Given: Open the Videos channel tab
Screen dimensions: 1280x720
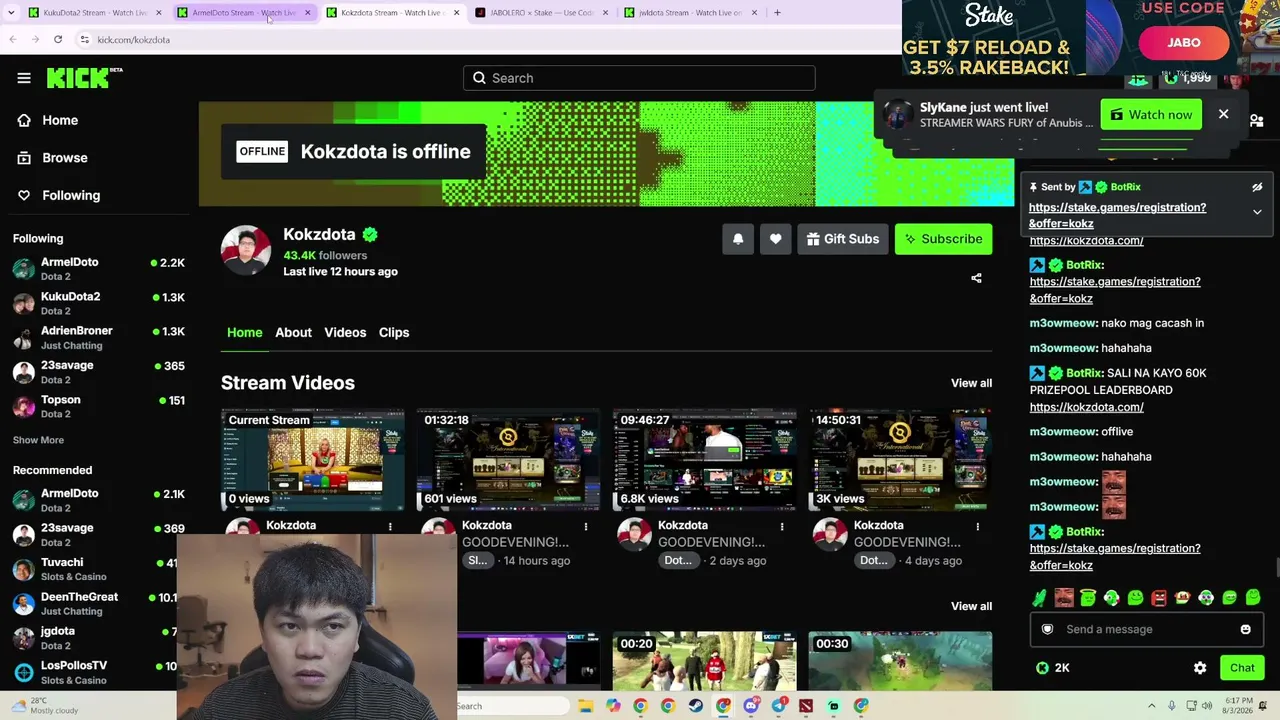Looking at the screenshot, I should (345, 332).
